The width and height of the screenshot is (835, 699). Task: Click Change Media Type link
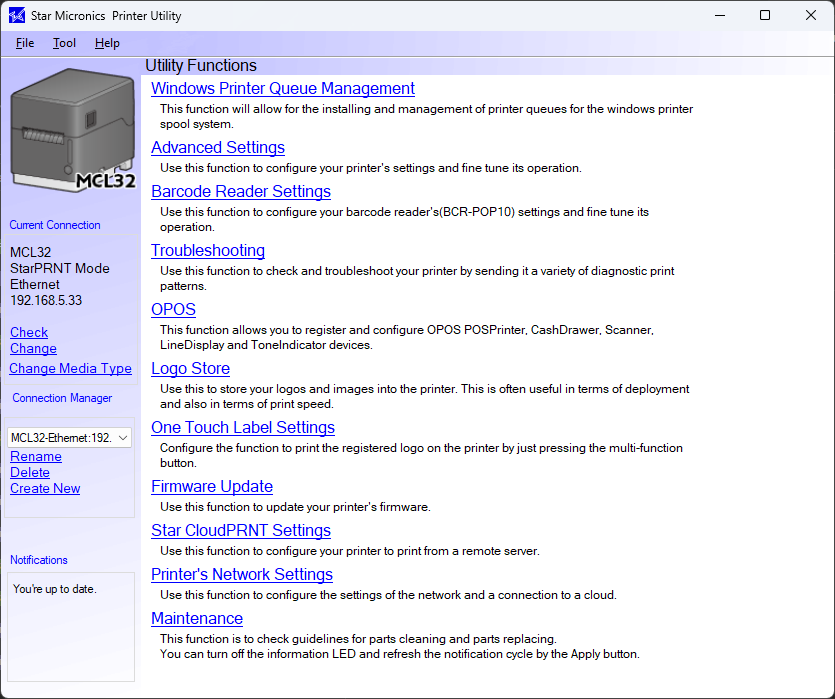coord(70,368)
